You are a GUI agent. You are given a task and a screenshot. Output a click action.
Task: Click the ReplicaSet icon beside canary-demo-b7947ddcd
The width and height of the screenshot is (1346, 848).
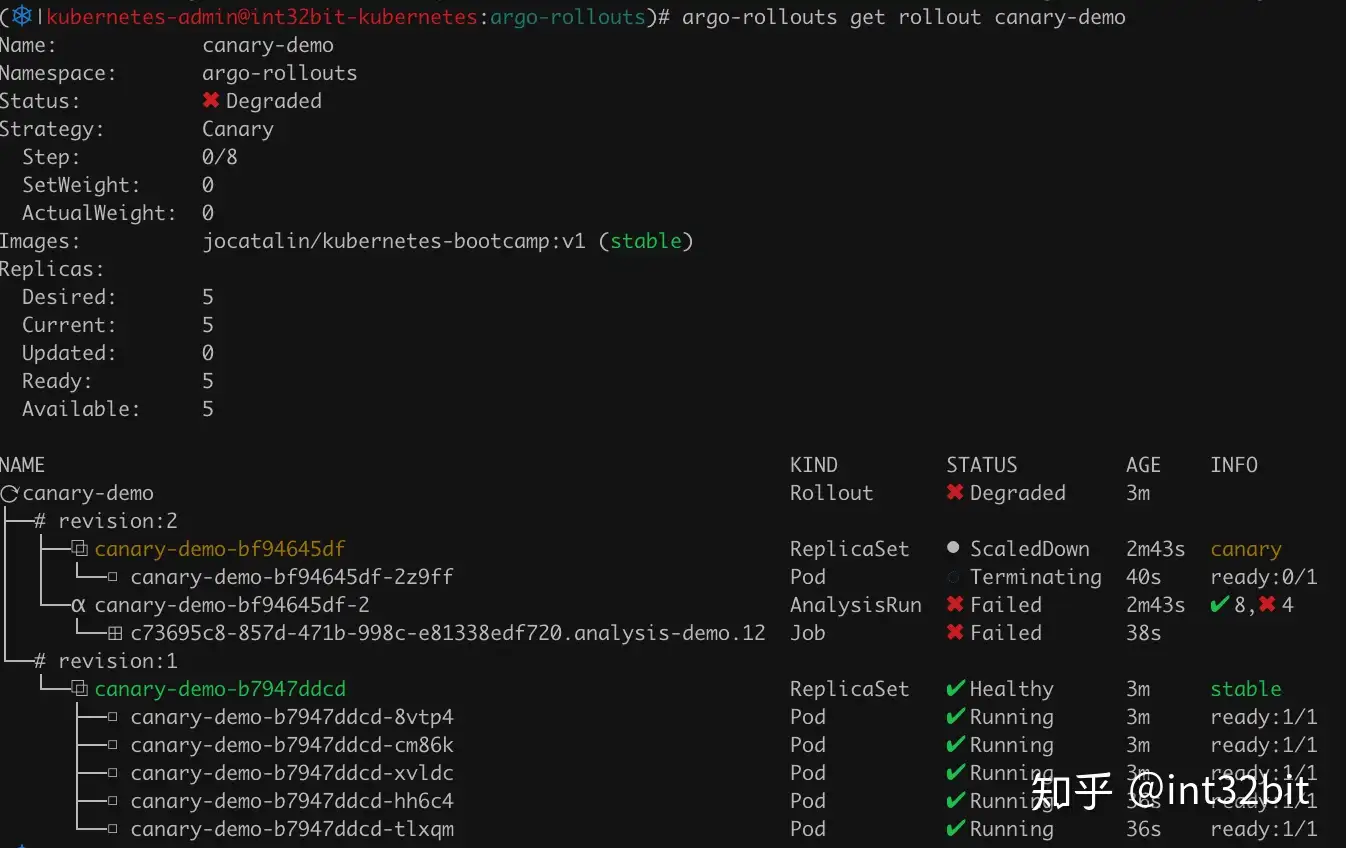click(x=80, y=689)
